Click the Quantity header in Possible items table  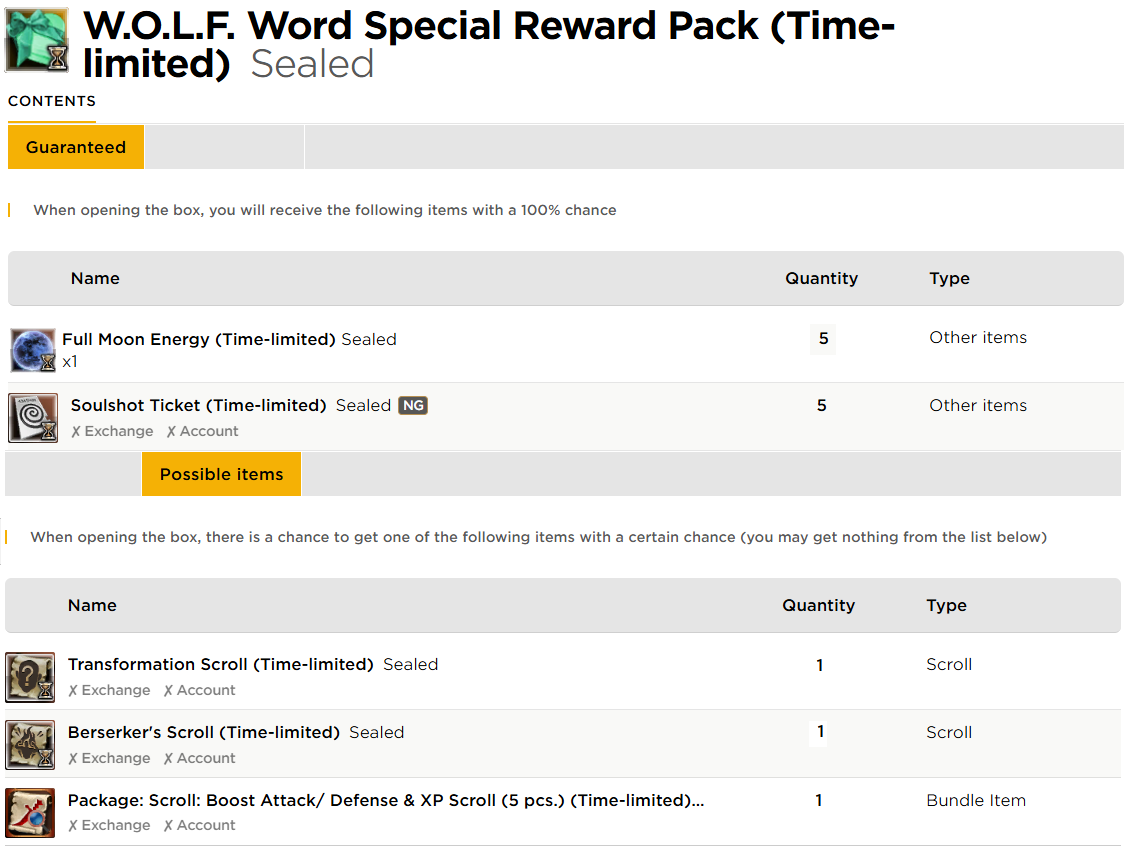tap(819, 606)
